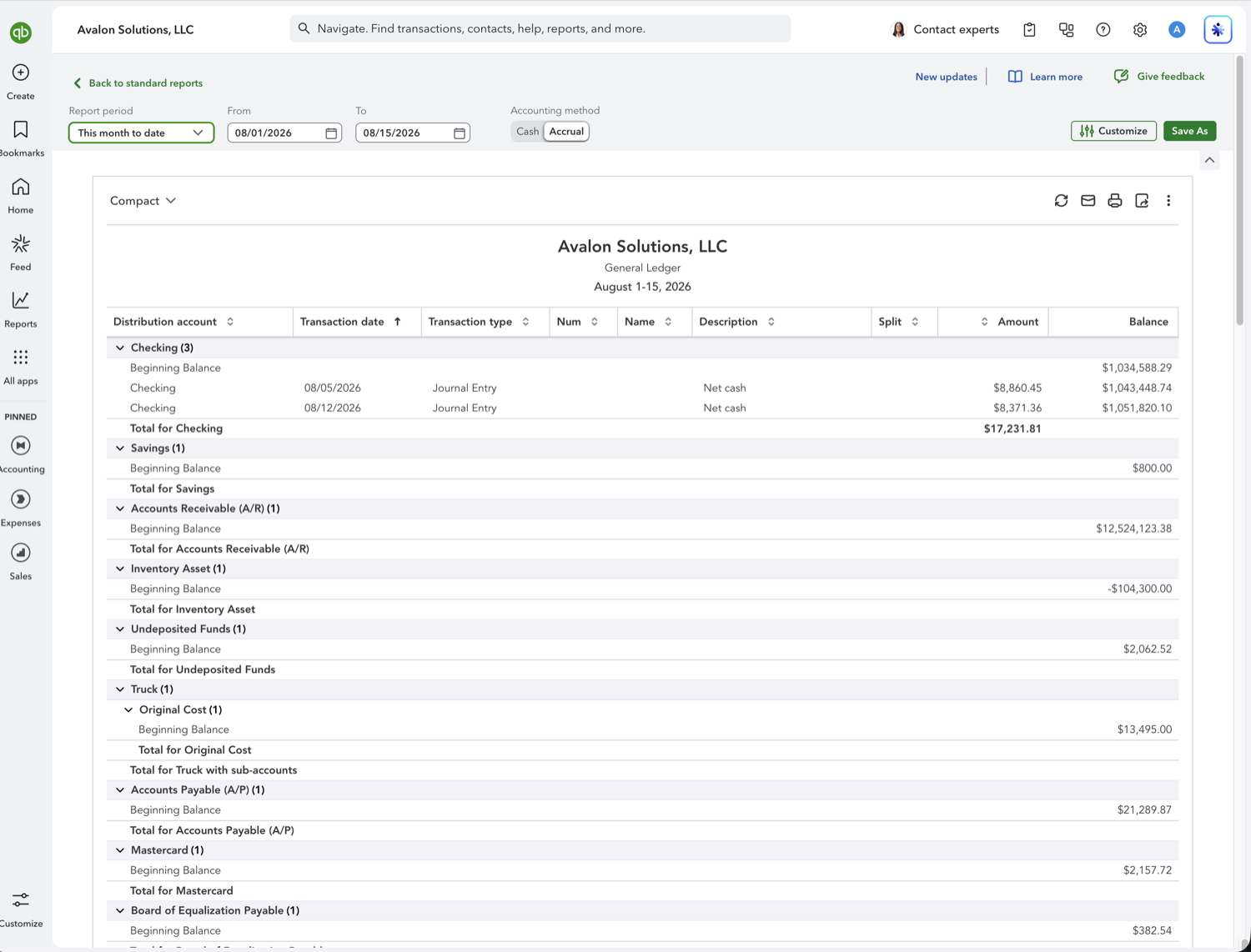This screenshot has width=1251, height=952.
Task: Open pinned Sales section
Action: 21,562
